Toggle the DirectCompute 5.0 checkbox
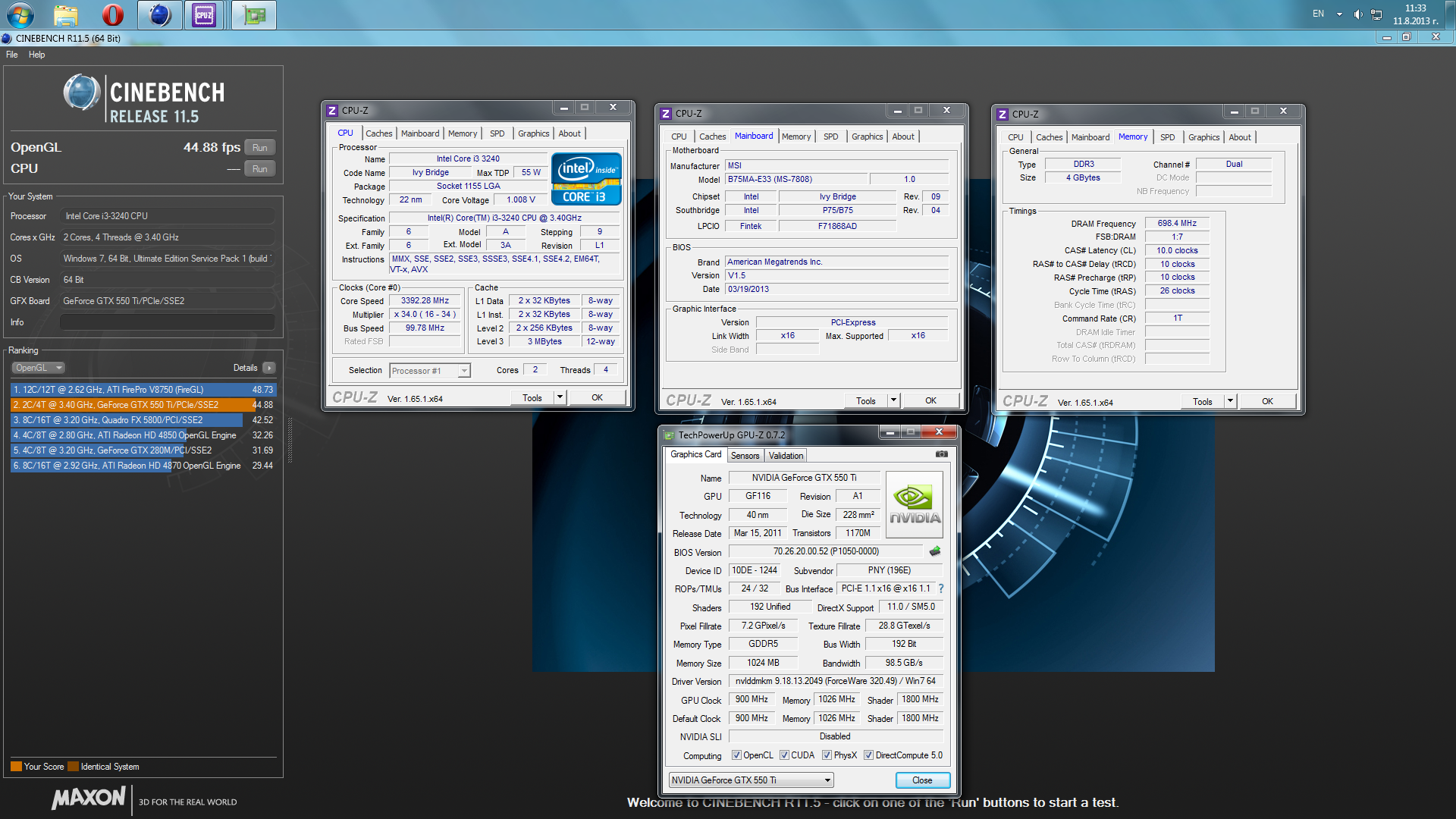Screen dimensions: 1456x819 coord(868,755)
